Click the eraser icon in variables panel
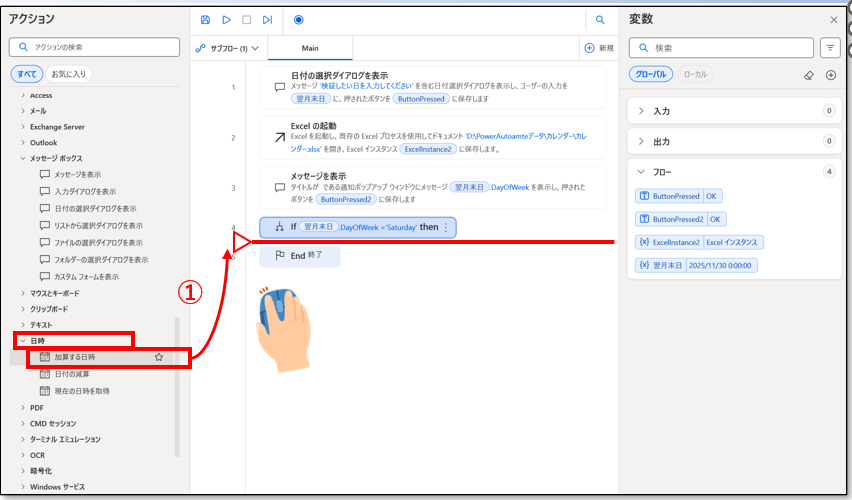This screenshot has height=500, width=852. point(809,75)
